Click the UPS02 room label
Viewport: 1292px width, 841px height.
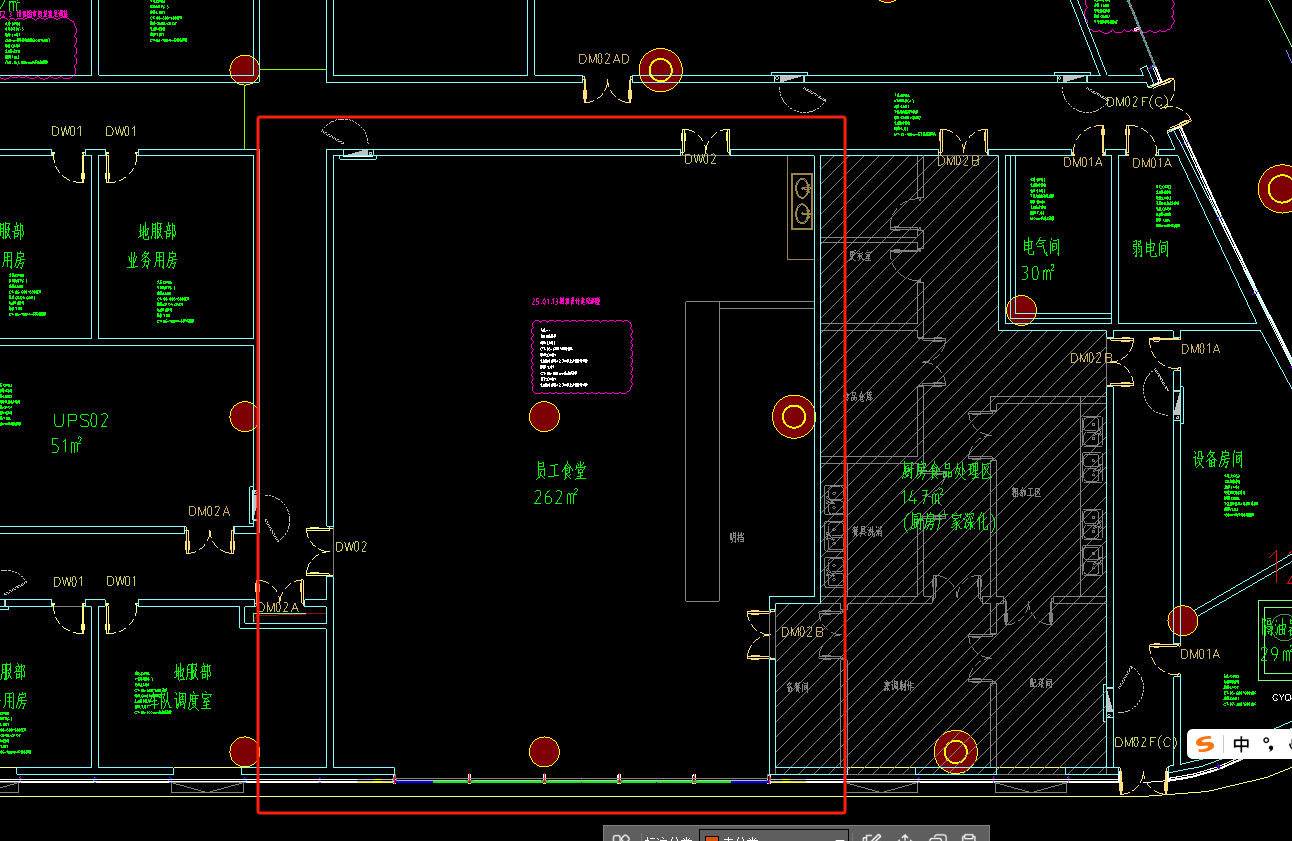[x=81, y=421]
